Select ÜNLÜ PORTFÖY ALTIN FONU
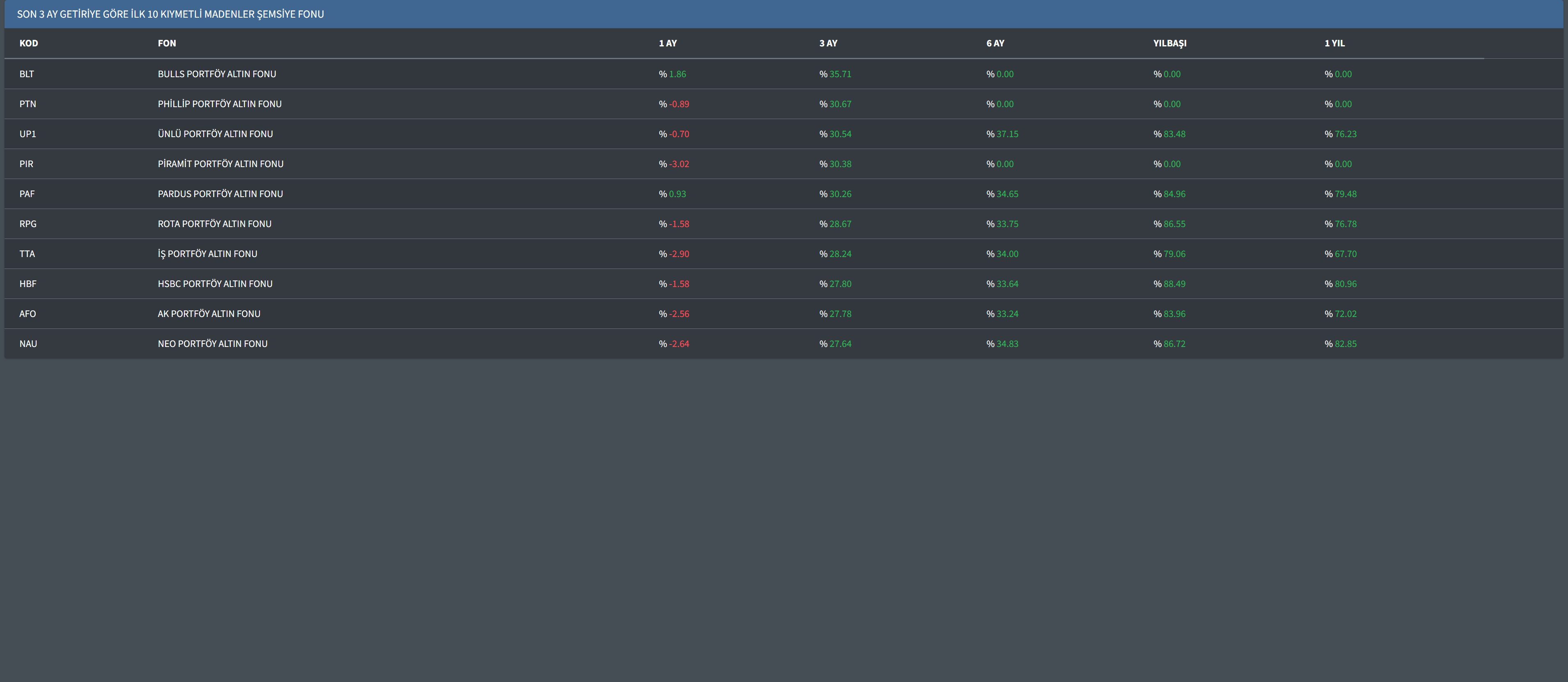The image size is (1568, 682). click(215, 134)
